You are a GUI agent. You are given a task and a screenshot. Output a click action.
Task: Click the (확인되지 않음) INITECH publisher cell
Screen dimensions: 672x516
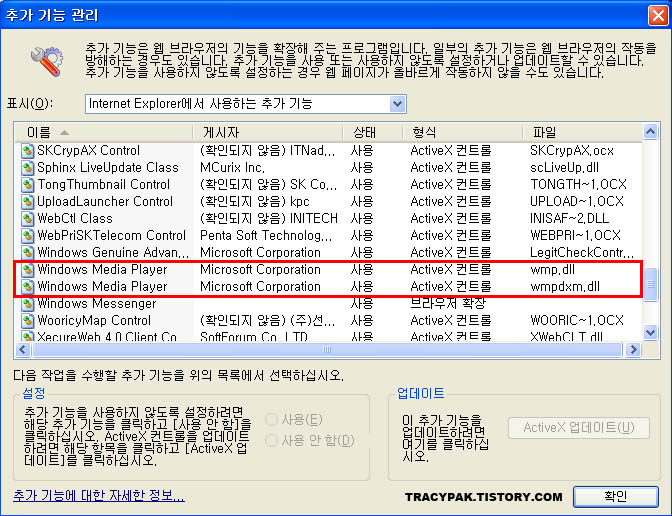(269, 219)
